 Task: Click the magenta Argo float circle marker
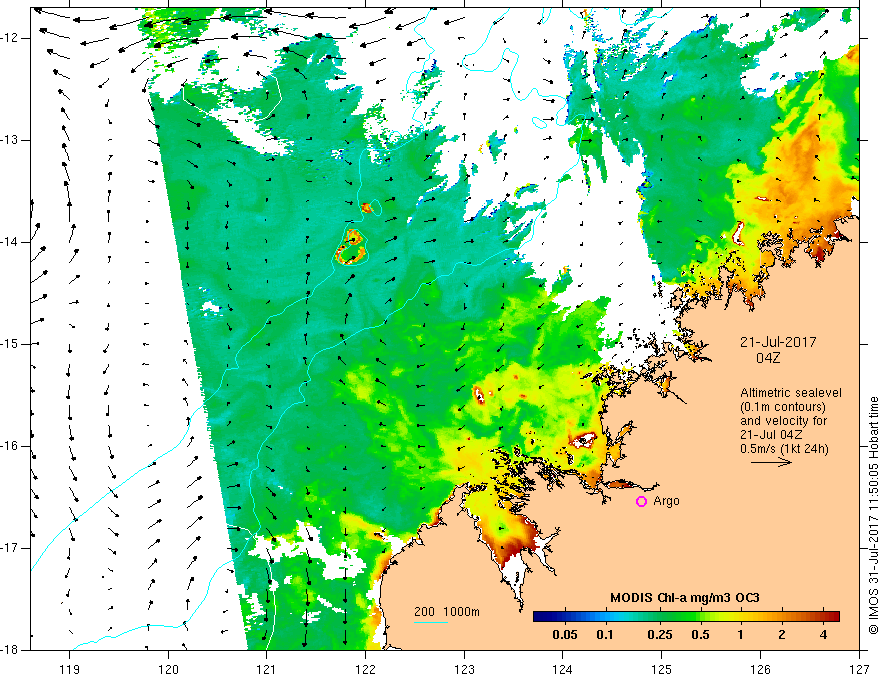641,501
